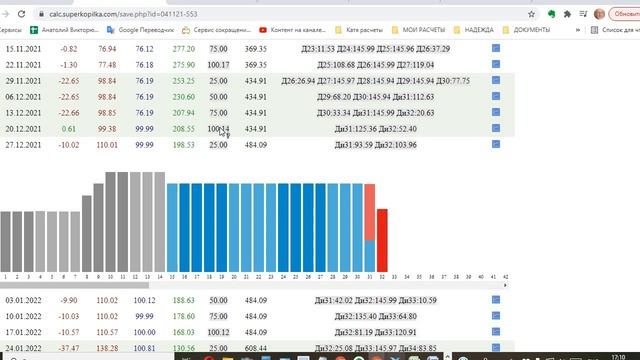
Task: Select the first blue bar 15 in chart
Action: 172,228
